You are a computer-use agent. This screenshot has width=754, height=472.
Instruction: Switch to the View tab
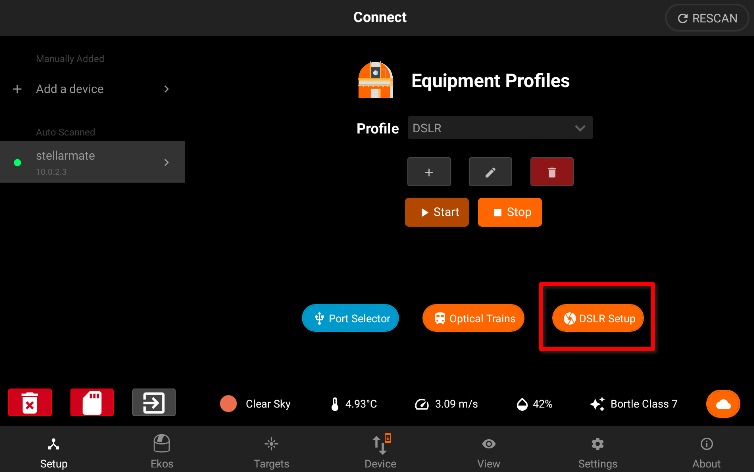point(489,453)
